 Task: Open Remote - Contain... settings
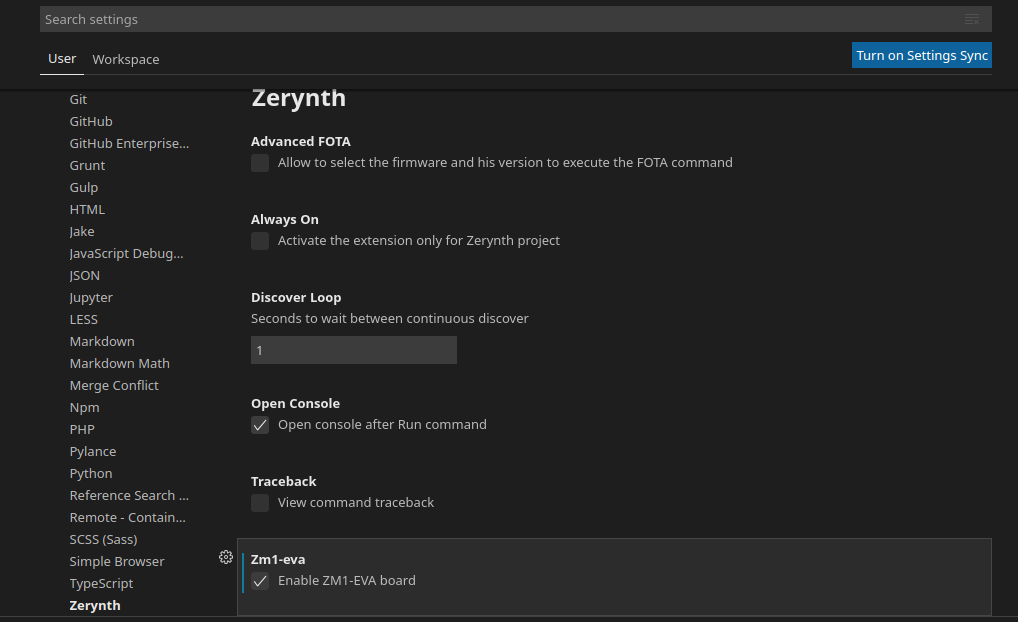127,518
